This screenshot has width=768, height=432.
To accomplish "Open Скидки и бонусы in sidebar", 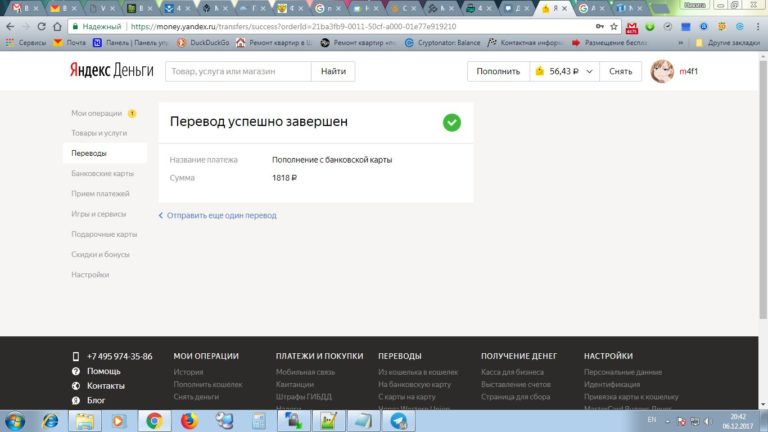I will click(100, 255).
